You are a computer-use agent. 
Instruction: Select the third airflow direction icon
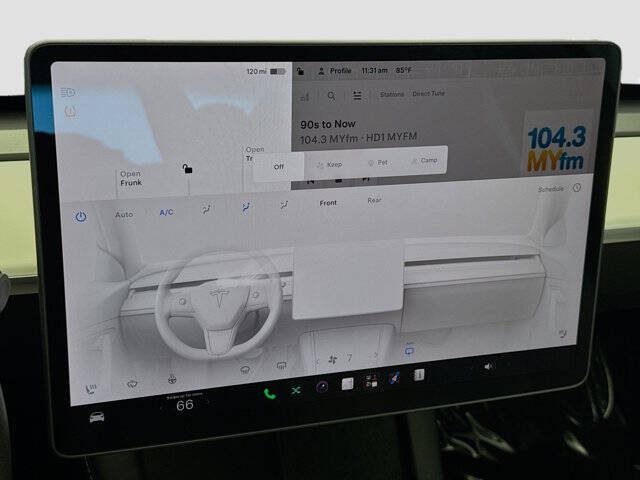(x=284, y=205)
